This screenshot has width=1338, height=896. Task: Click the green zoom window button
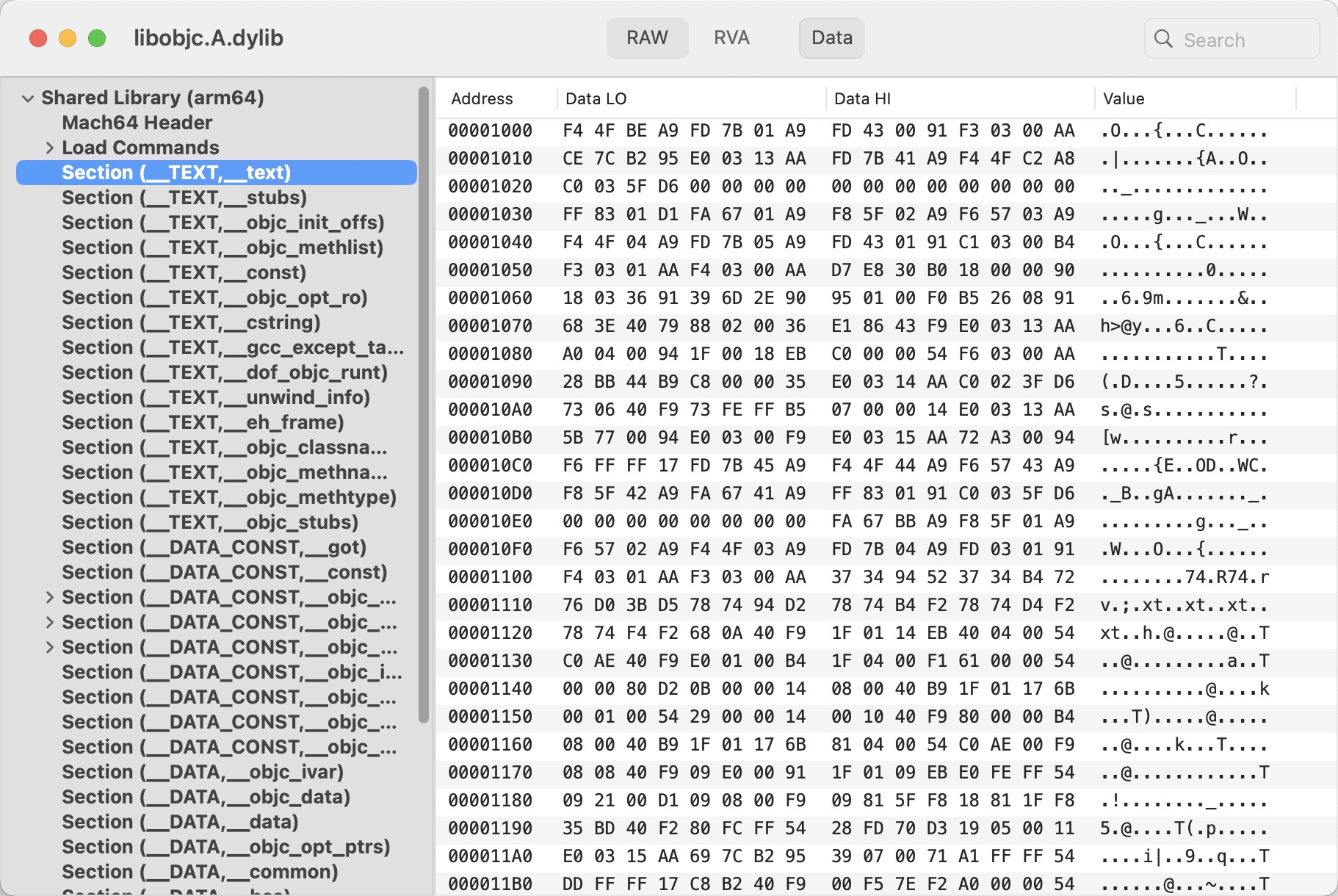point(97,38)
